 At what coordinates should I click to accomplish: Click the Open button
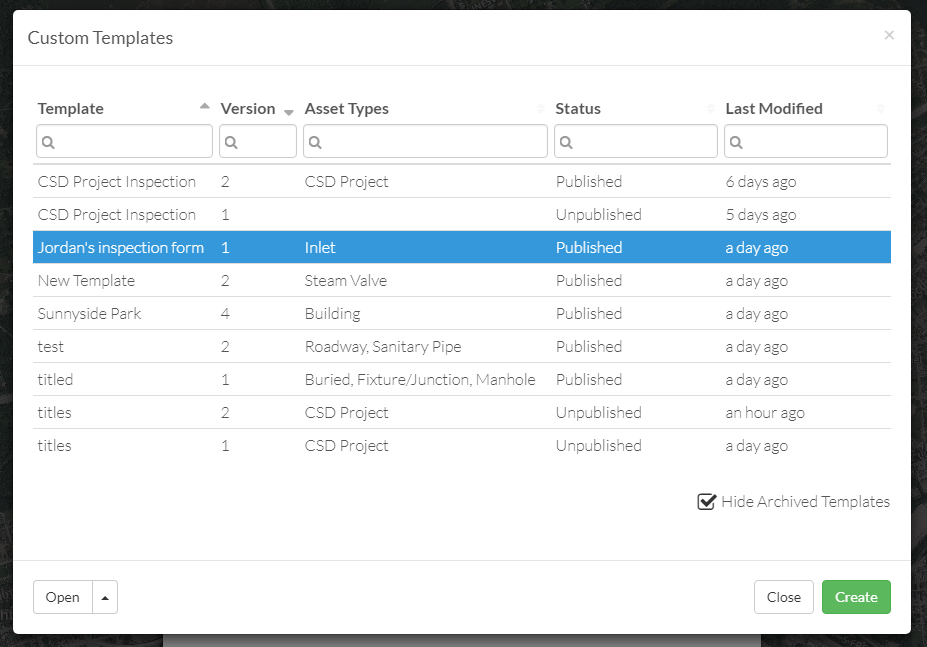[x=63, y=597]
